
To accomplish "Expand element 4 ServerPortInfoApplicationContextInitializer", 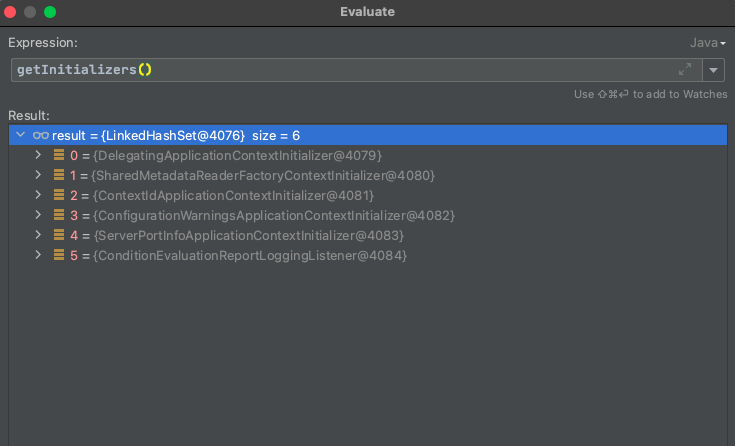I will click(38, 235).
